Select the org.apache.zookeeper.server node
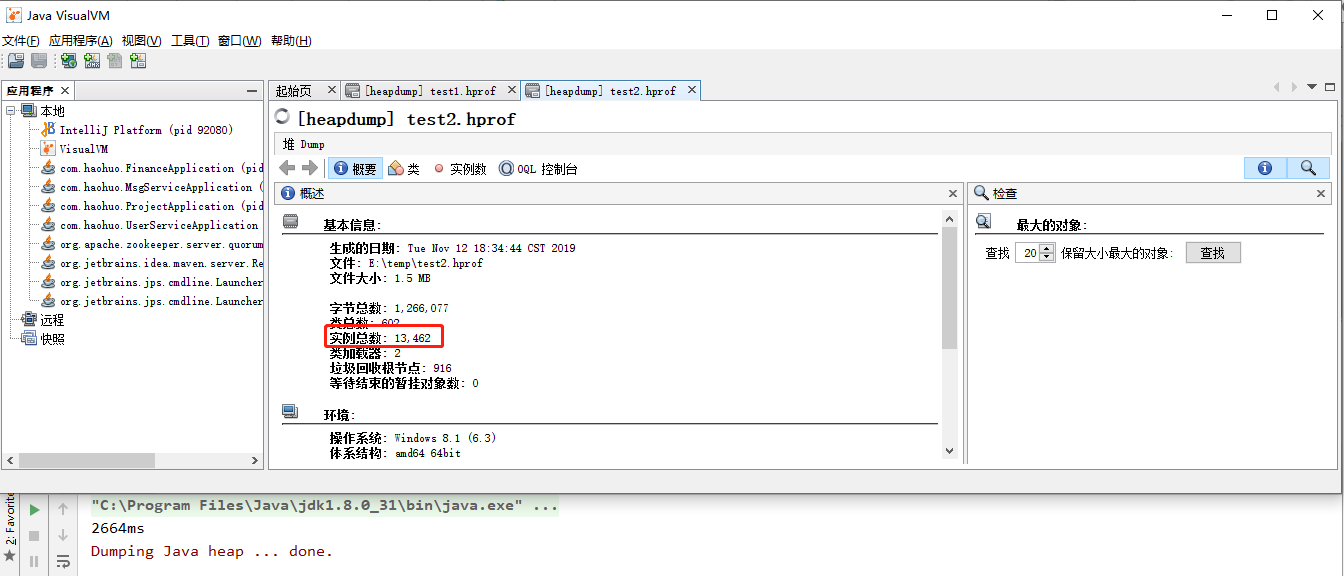Screen dimensions: 1344x576 pyautogui.click(x=152, y=244)
